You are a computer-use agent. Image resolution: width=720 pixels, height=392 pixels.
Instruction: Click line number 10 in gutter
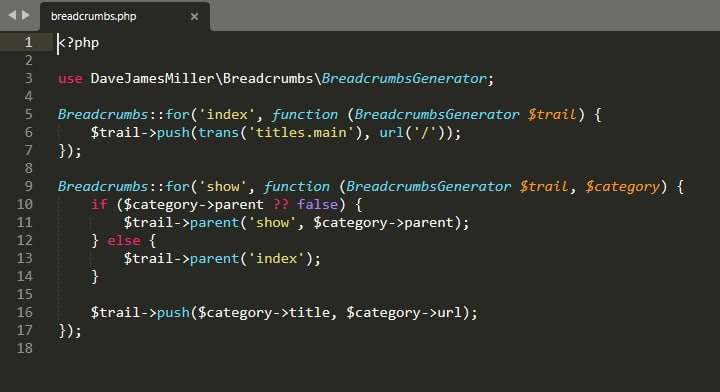25,204
